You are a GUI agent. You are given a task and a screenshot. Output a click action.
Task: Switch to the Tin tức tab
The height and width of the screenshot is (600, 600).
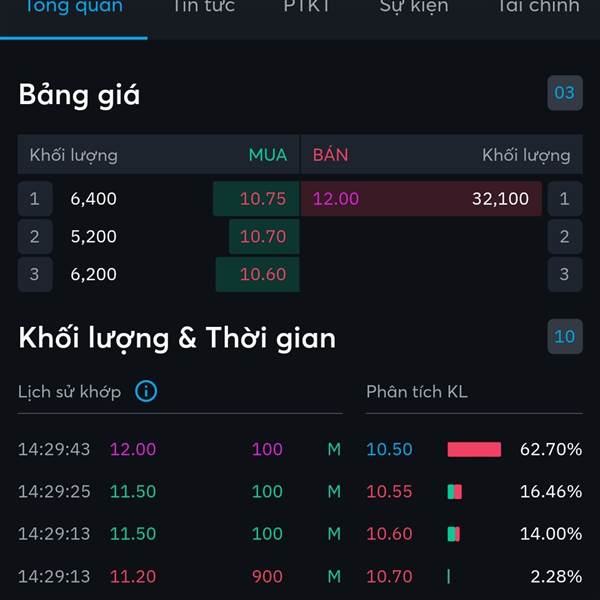pos(204,7)
